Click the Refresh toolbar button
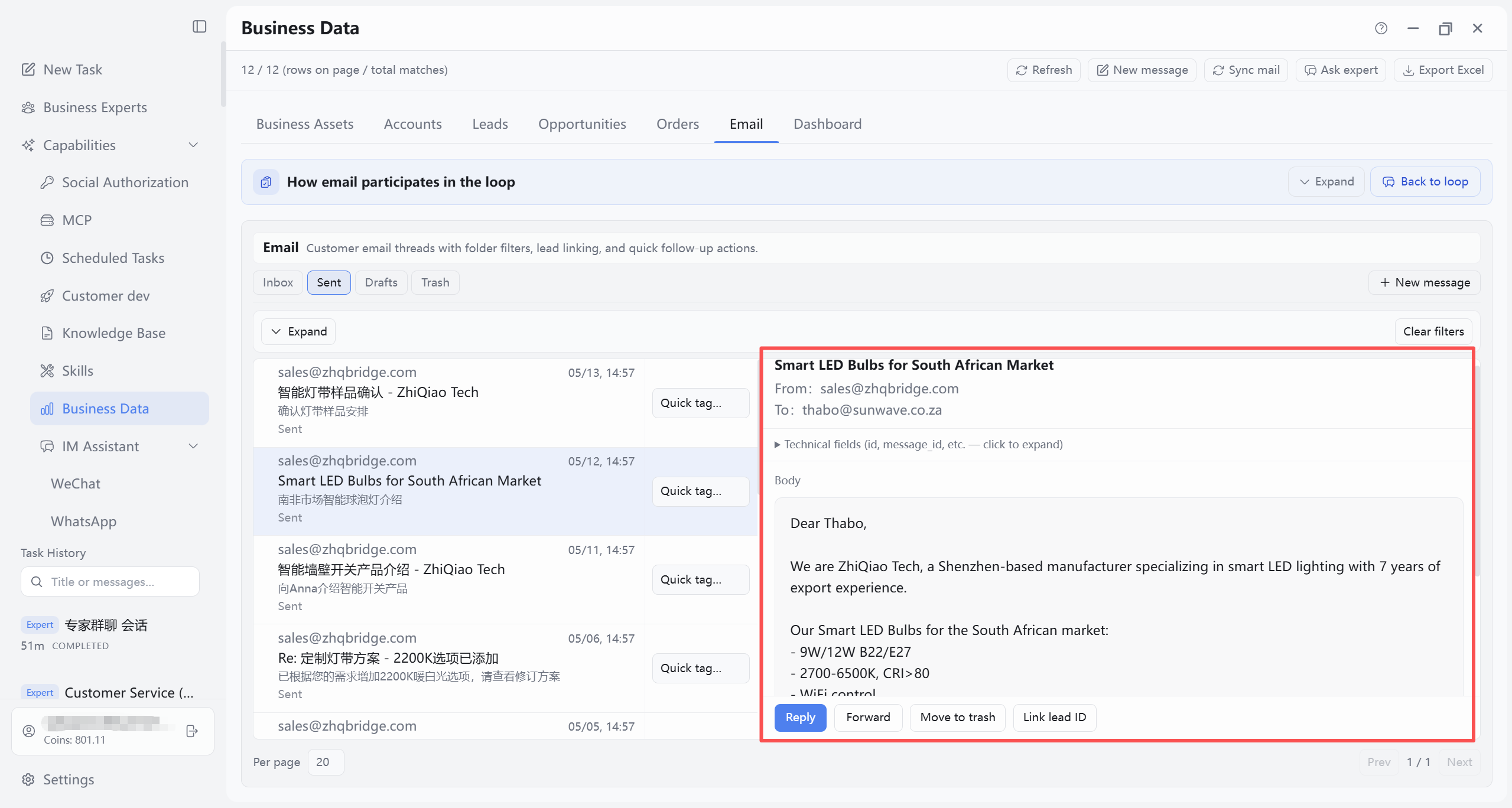The image size is (1512, 808). [x=1043, y=70]
